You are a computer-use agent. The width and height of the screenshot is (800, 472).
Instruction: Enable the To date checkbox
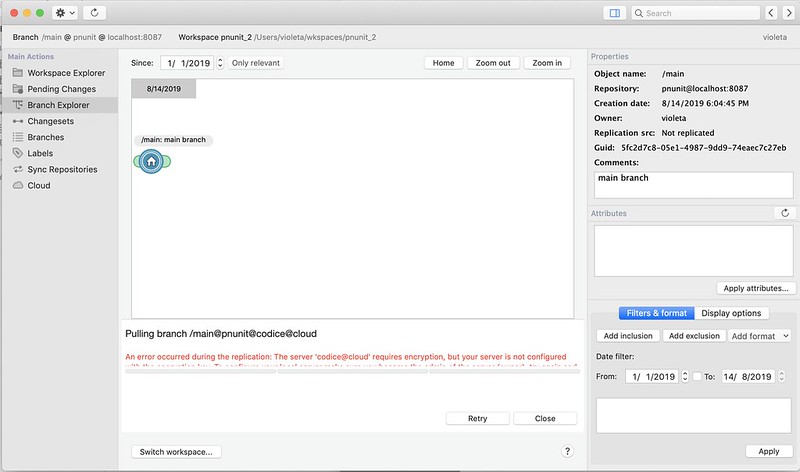click(697, 376)
